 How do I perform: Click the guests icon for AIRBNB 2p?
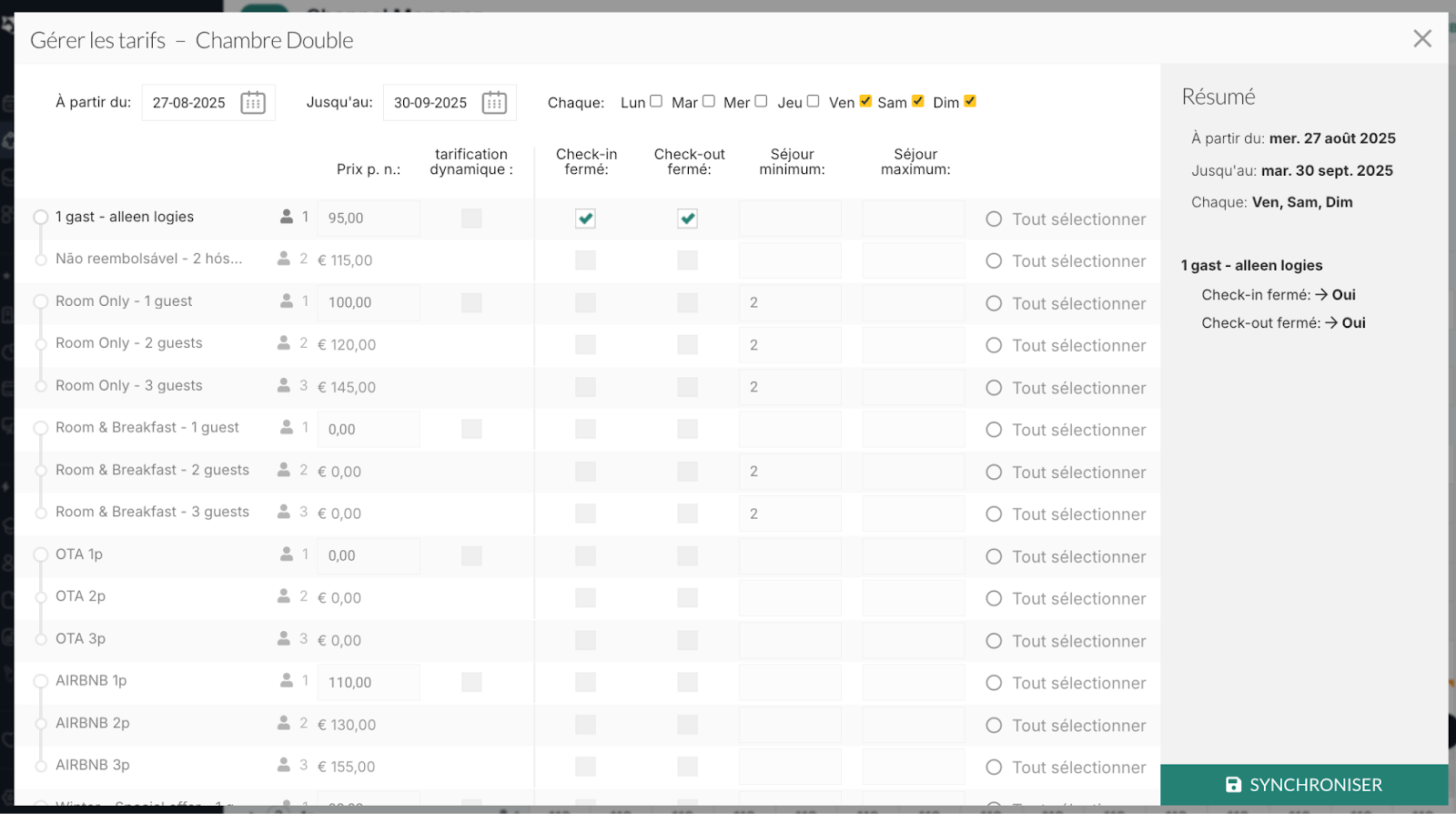[284, 723]
